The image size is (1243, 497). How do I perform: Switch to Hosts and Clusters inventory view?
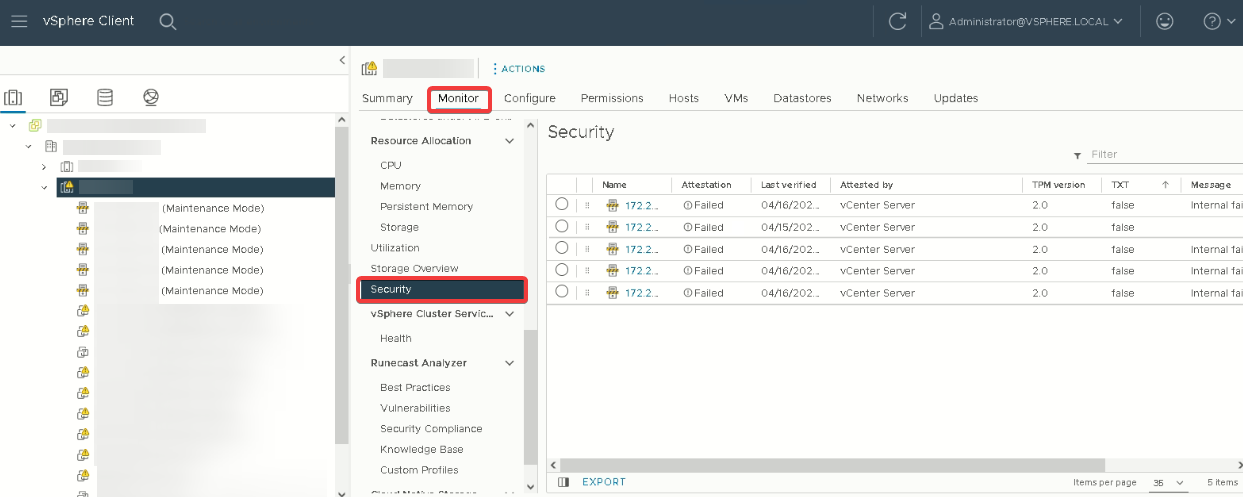(14, 97)
